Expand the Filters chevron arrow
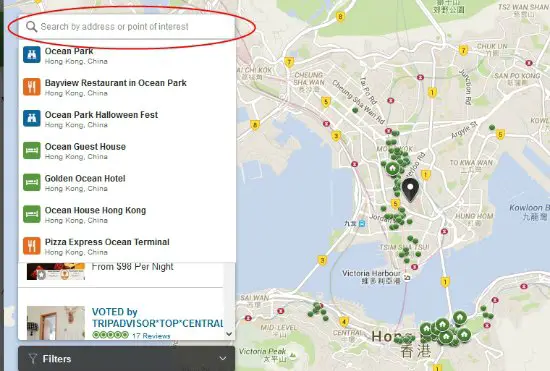The width and height of the screenshot is (550, 371). (x=223, y=358)
